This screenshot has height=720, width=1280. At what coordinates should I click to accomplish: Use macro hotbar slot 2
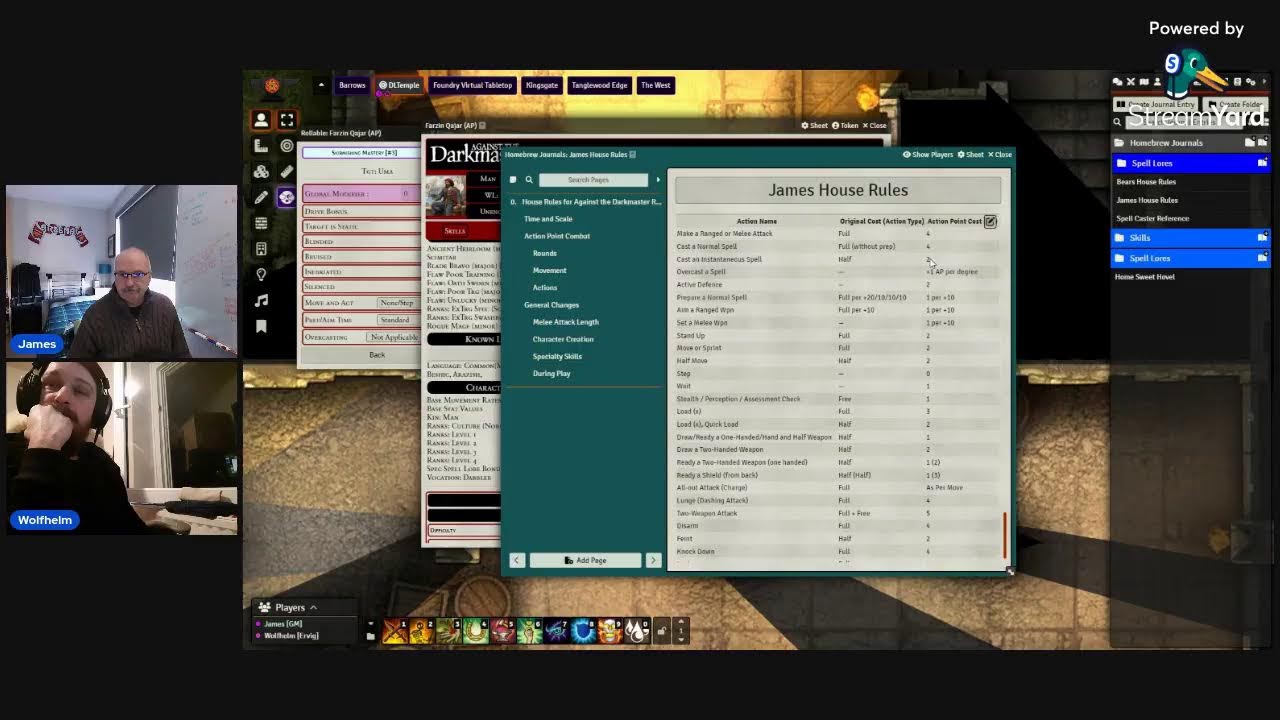click(421, 631)
